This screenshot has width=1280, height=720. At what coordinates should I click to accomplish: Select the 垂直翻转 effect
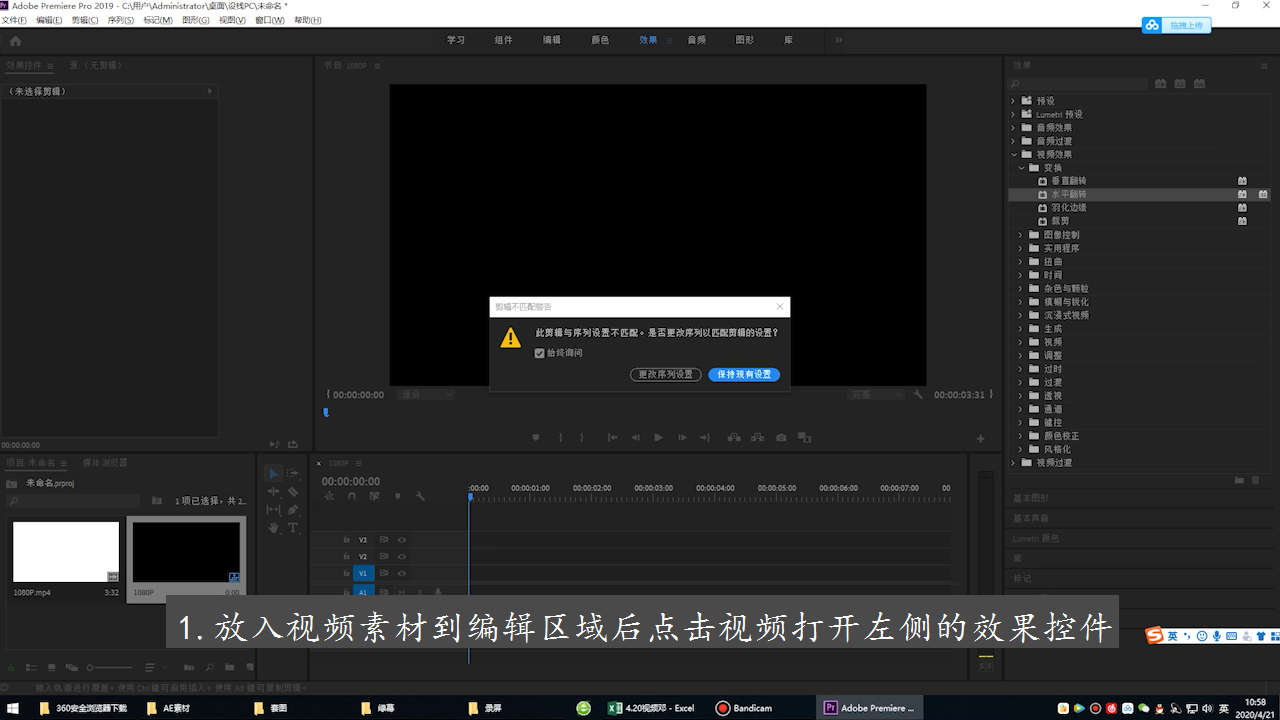[x=1069, y=181]
